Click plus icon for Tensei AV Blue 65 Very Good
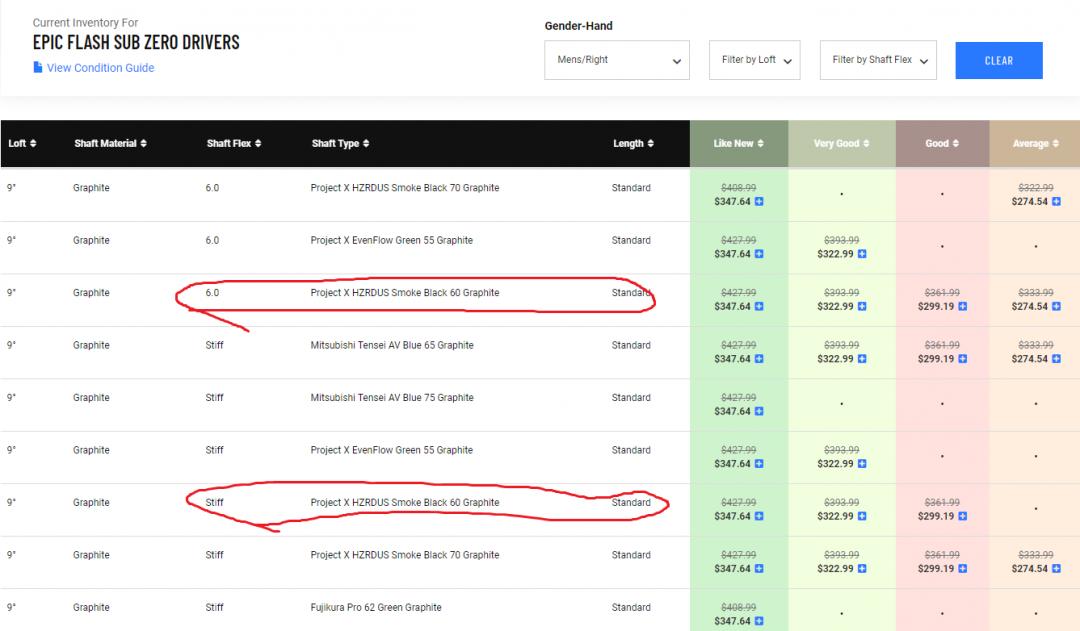The height and width of the screenshot is (631, 1080). [x=862, y=359]
